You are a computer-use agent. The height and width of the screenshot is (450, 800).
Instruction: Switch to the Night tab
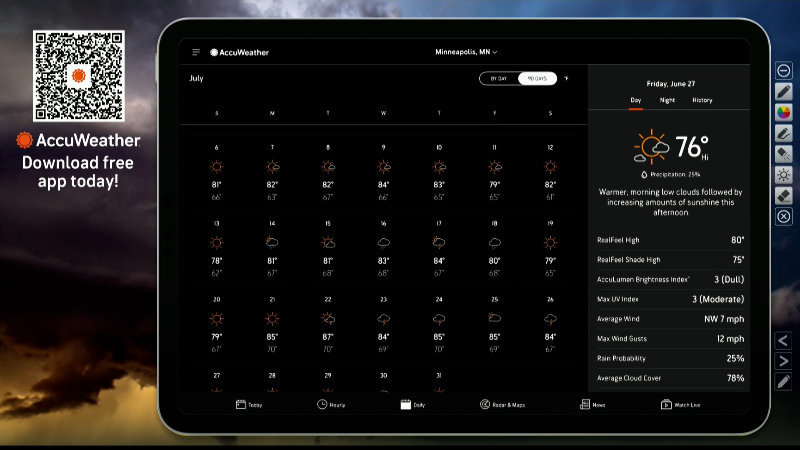tap(667, 100)
